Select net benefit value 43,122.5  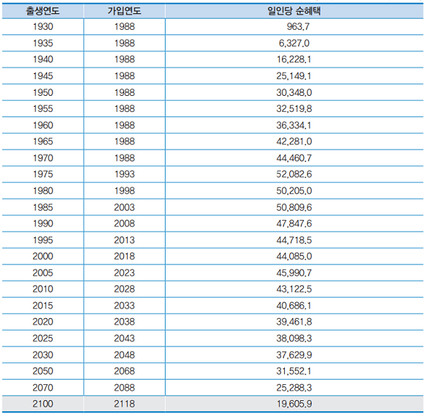tap(294, 289)
